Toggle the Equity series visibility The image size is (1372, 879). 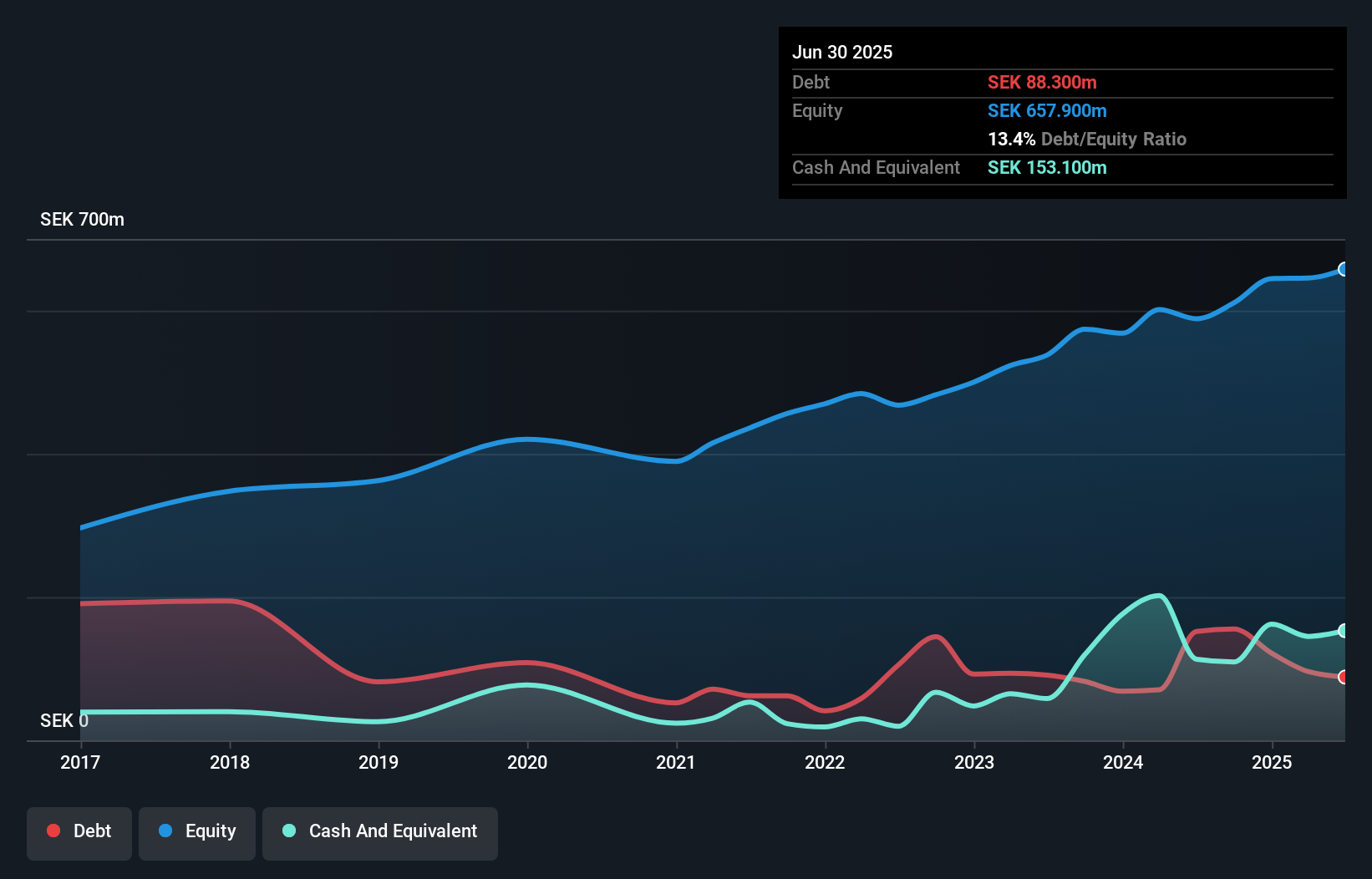click(197, 831)
